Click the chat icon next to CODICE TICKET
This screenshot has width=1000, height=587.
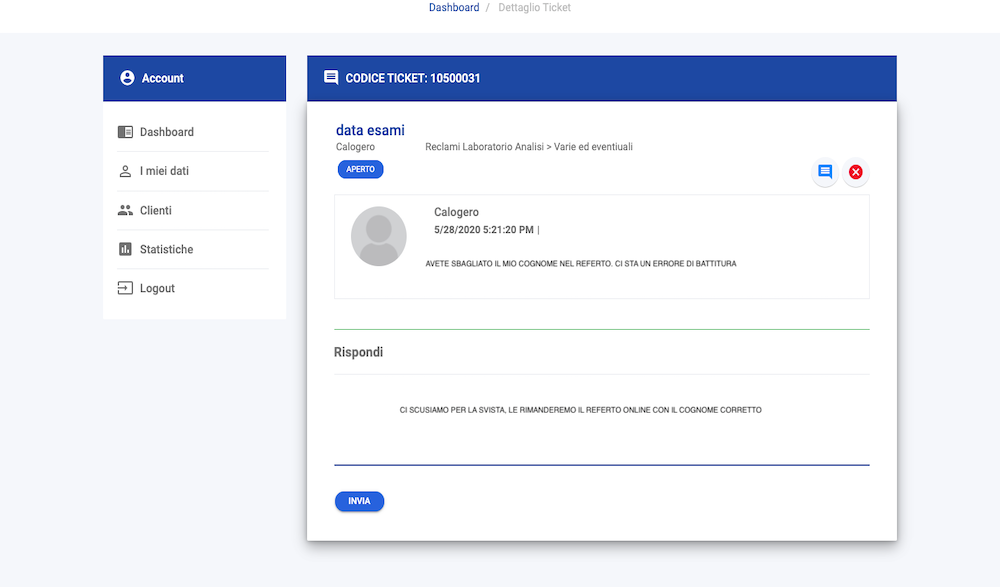[331, 78]
